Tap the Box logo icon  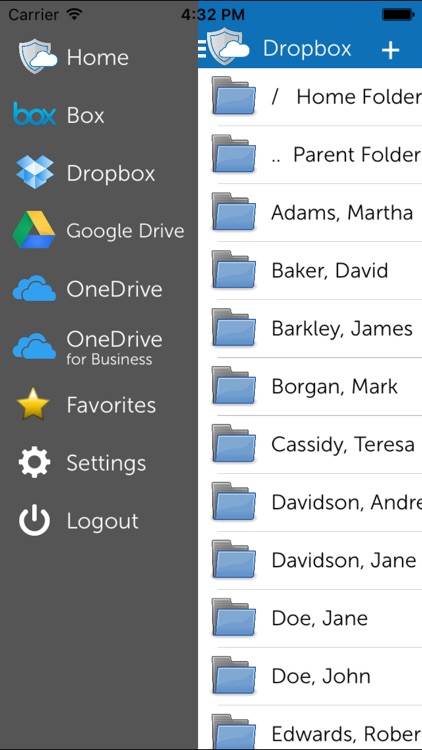34,114
